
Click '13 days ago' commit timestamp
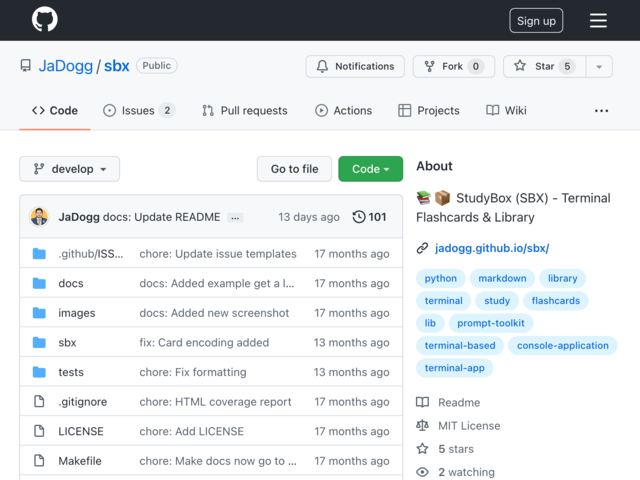(309, 217)
